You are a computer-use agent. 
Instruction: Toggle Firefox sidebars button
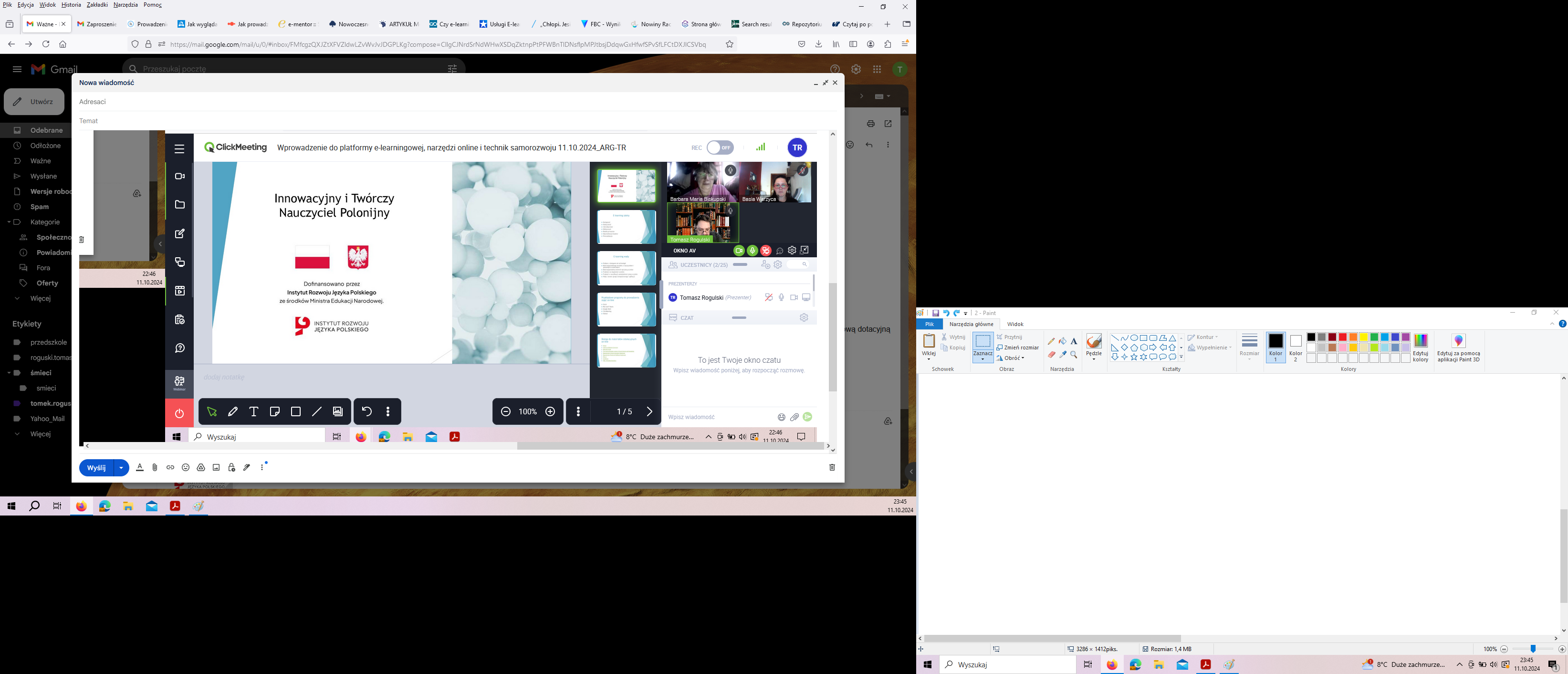(853, 44)
